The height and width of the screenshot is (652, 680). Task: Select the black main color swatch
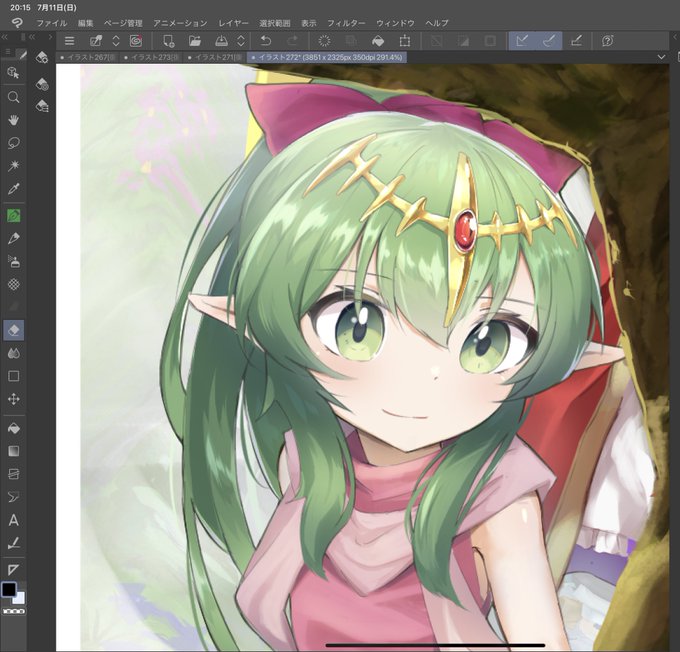click(x=9, y=590)
